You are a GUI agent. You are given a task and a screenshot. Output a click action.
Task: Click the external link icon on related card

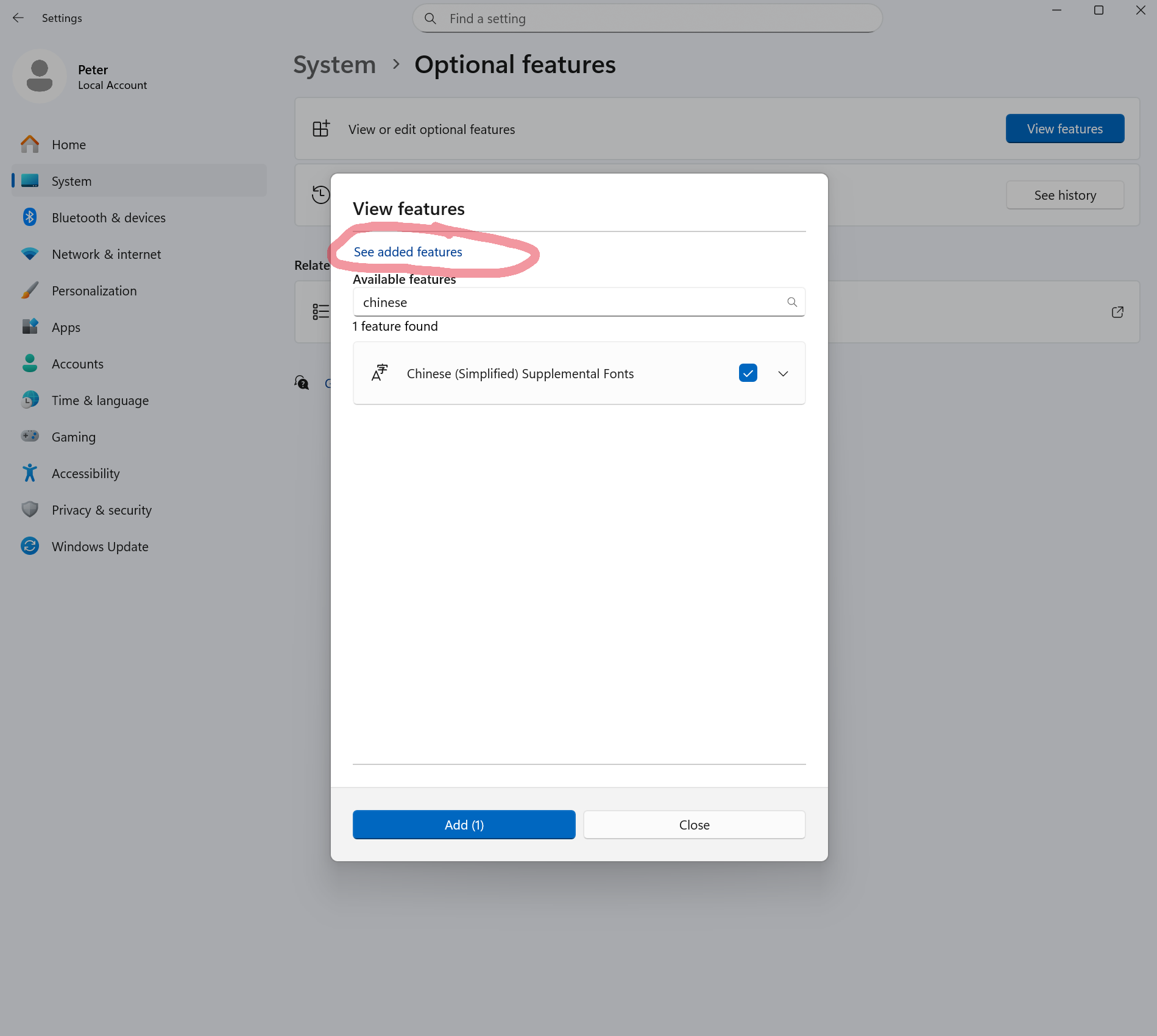(1117, 312)
